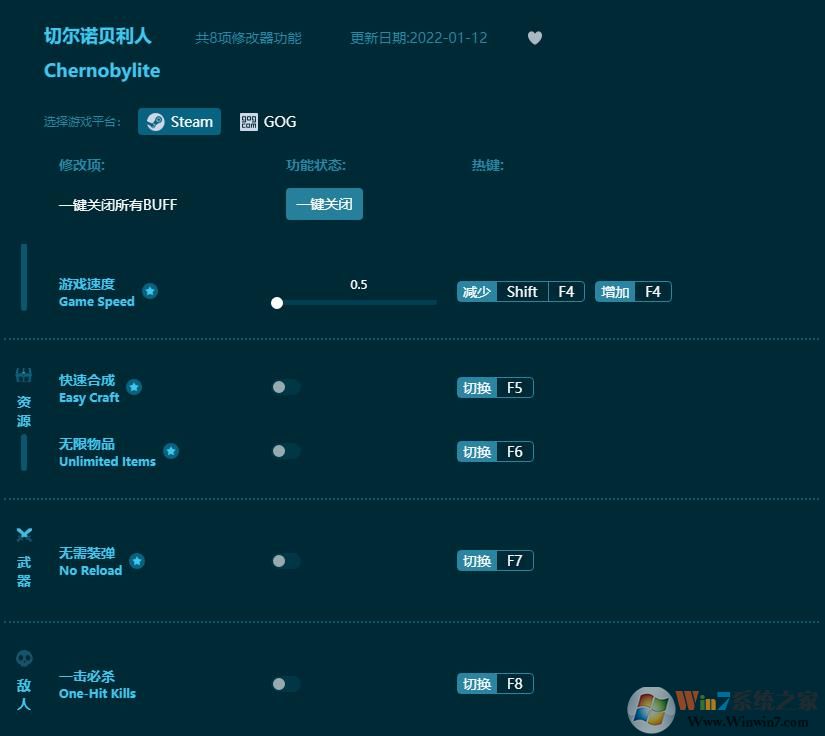Viewport: 825px width, 736px height.
Task: Select the crossed-swords weapons icon in sidebar
Action: [x=23, y=534]
